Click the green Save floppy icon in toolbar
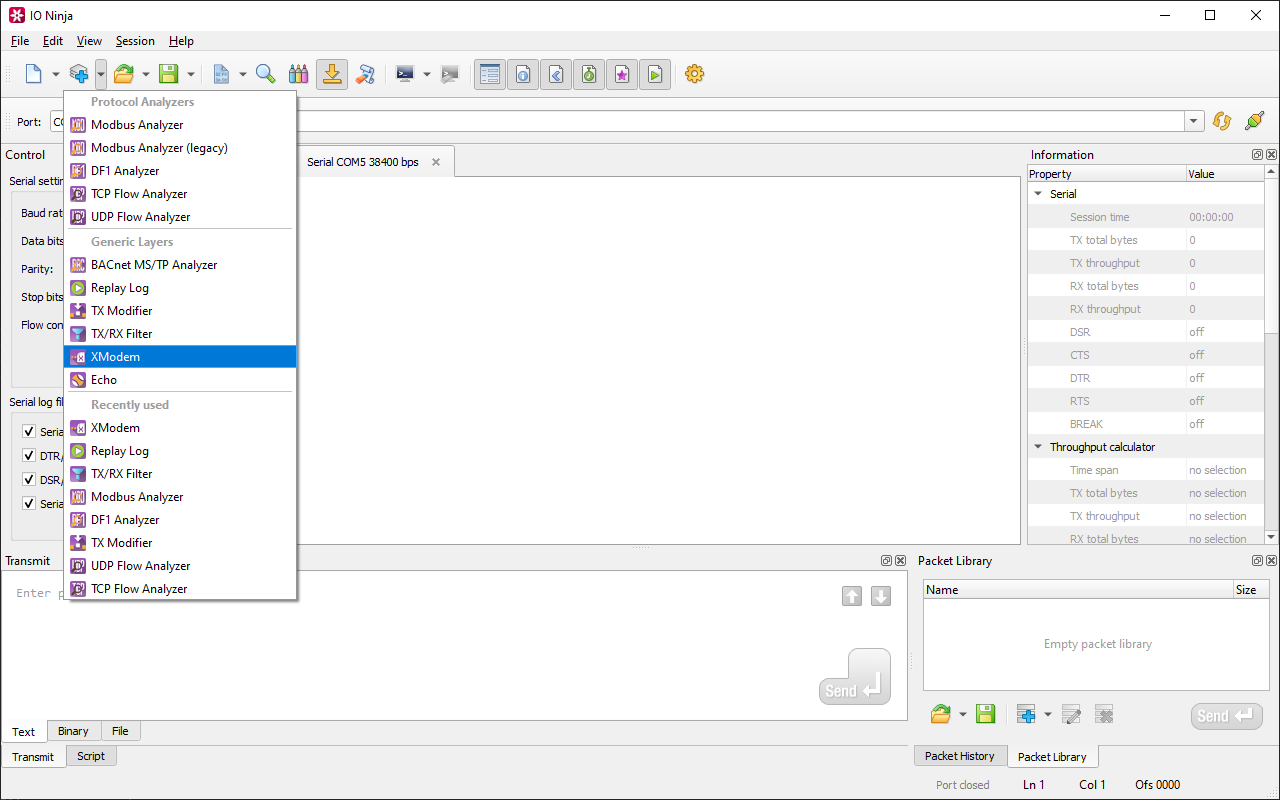This screenshot has height=800, width=1280. click(x=169, y=74)
